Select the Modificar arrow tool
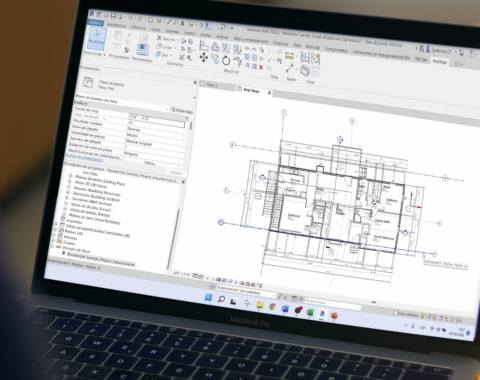The height and width of the screenshot is (380, 480). click(97, 38)
